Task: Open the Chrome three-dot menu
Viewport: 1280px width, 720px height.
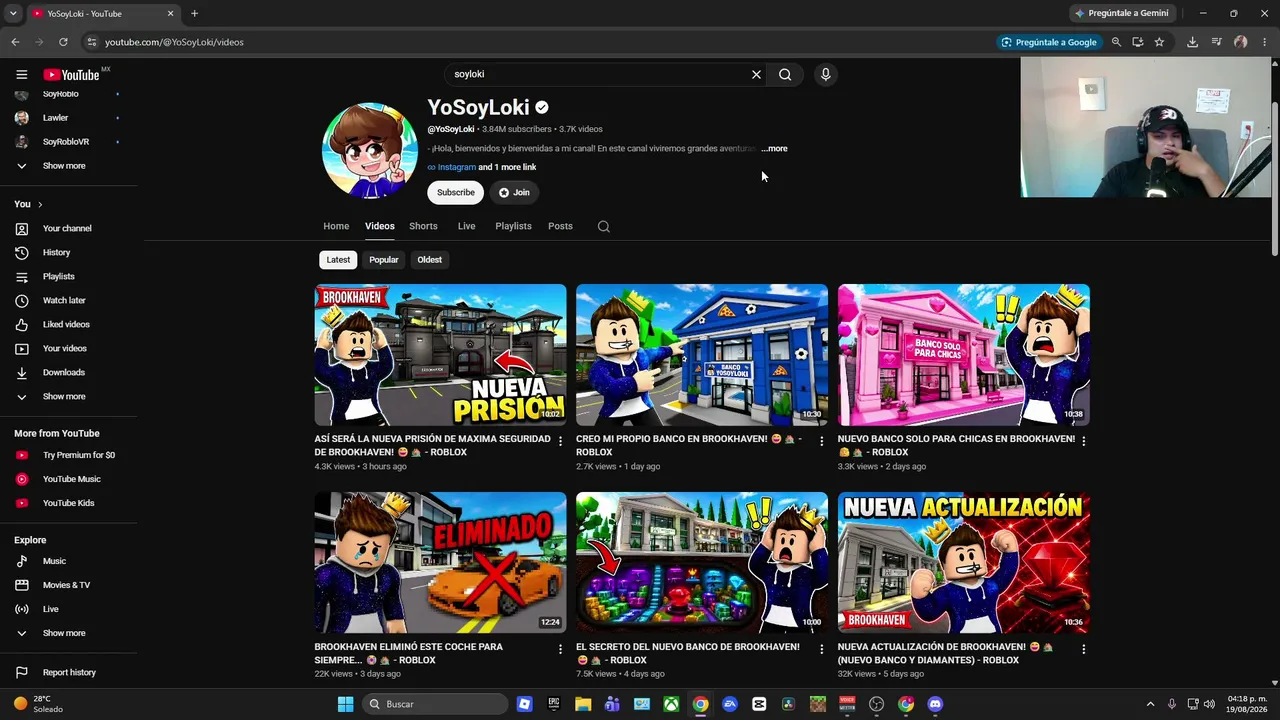Action: click(1264, 42)
